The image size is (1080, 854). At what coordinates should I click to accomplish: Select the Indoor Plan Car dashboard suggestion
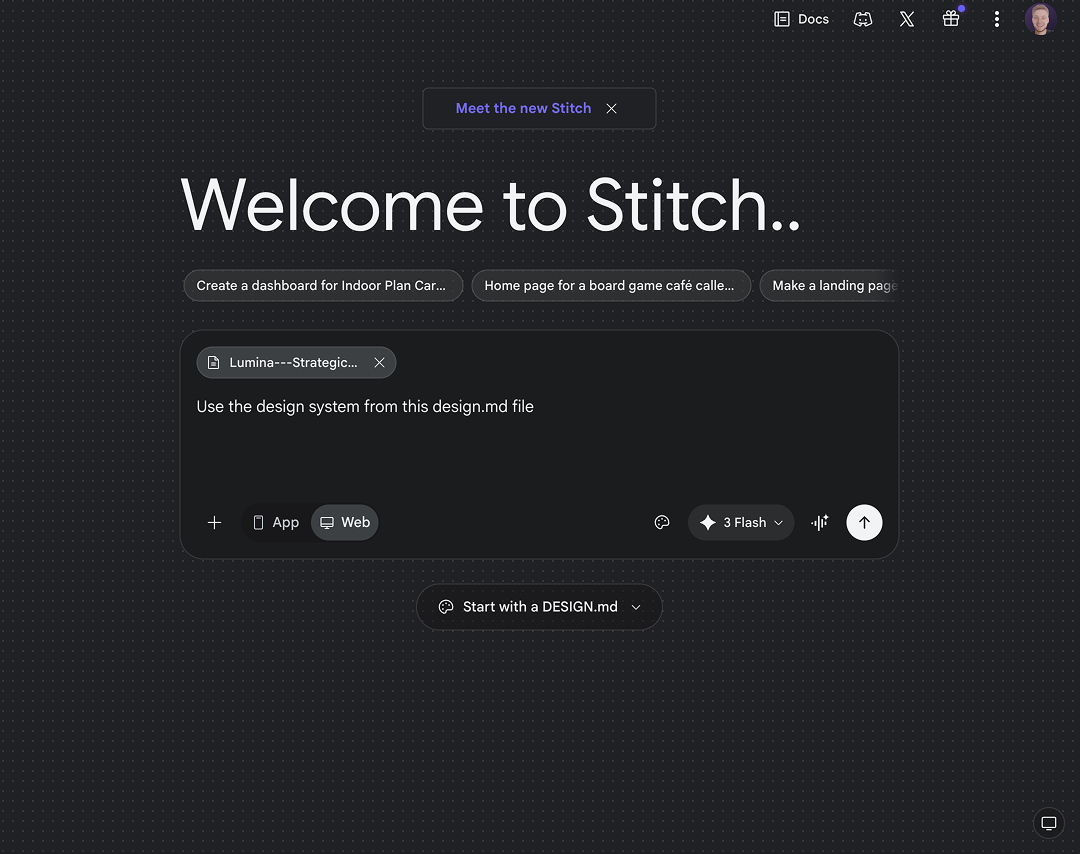click(323, 286)
